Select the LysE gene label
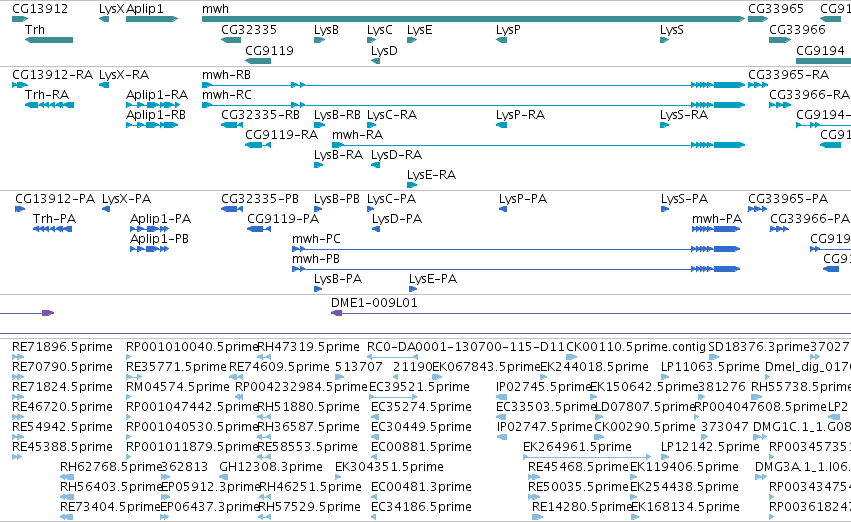Viewport: 851px width, 522px height. 420,29
